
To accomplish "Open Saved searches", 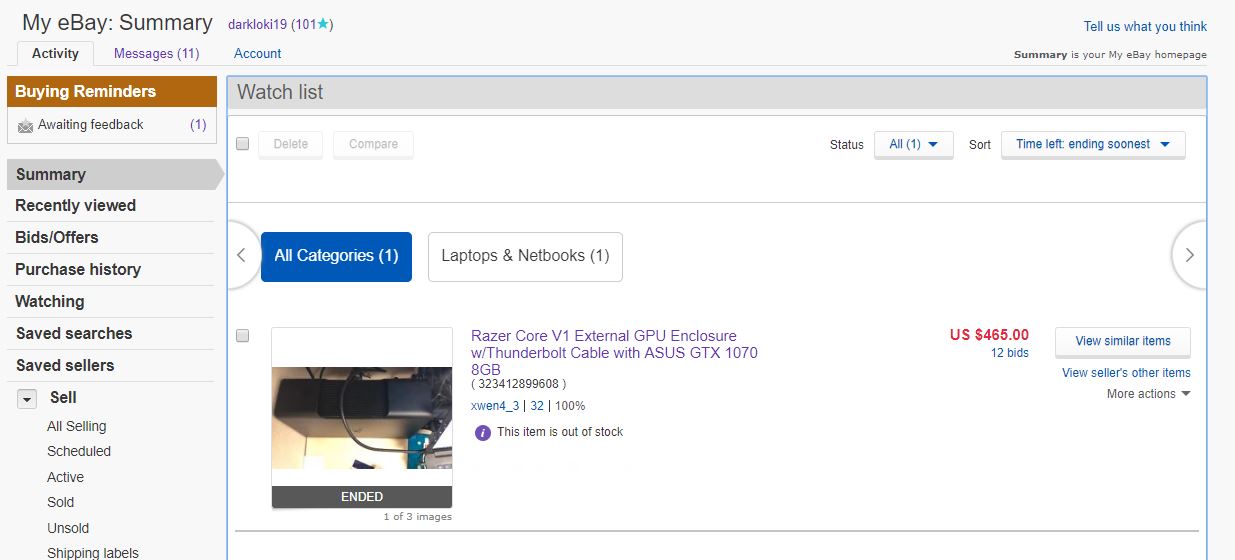I will (74, 333).
